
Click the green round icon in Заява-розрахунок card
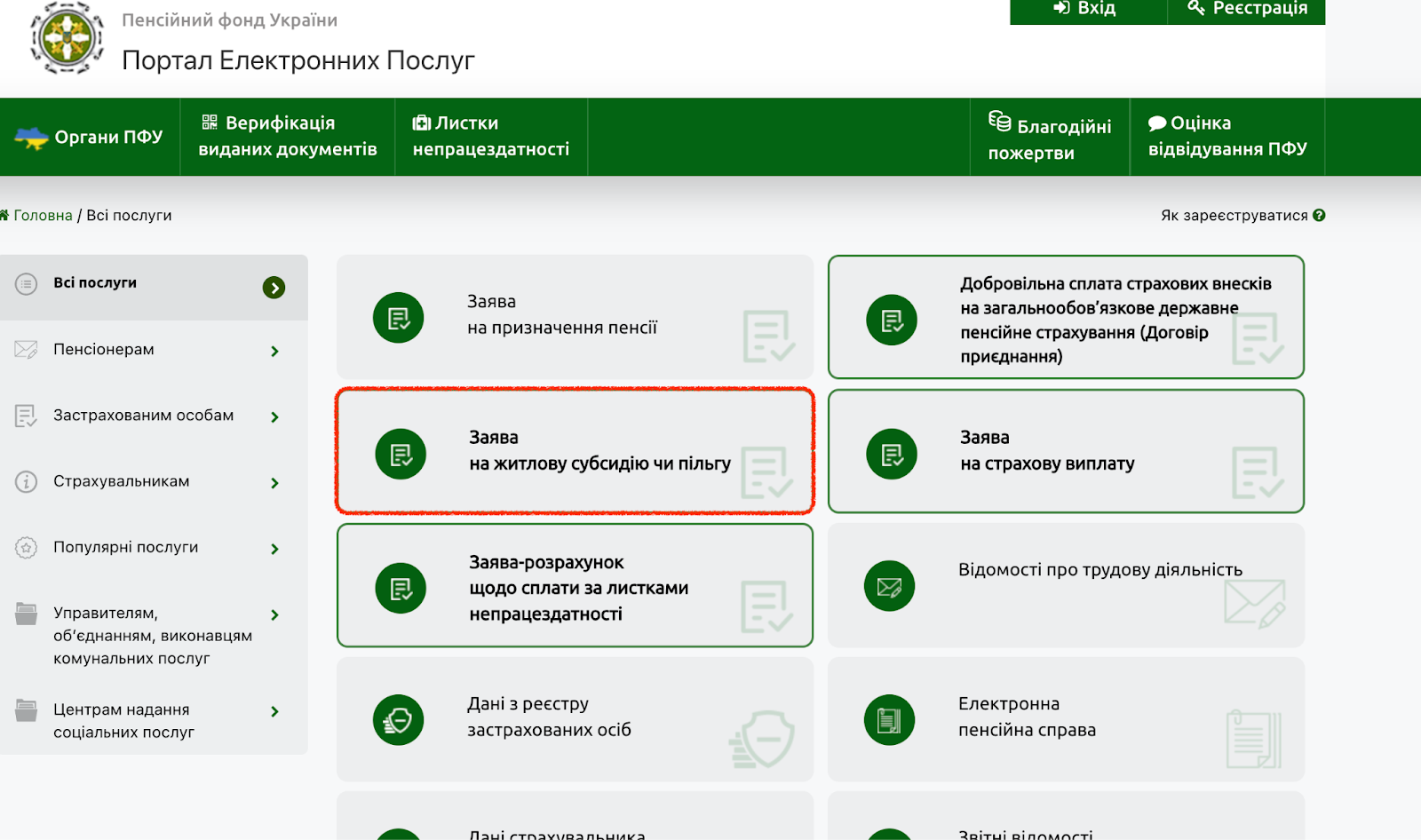(x=401, y=588)
